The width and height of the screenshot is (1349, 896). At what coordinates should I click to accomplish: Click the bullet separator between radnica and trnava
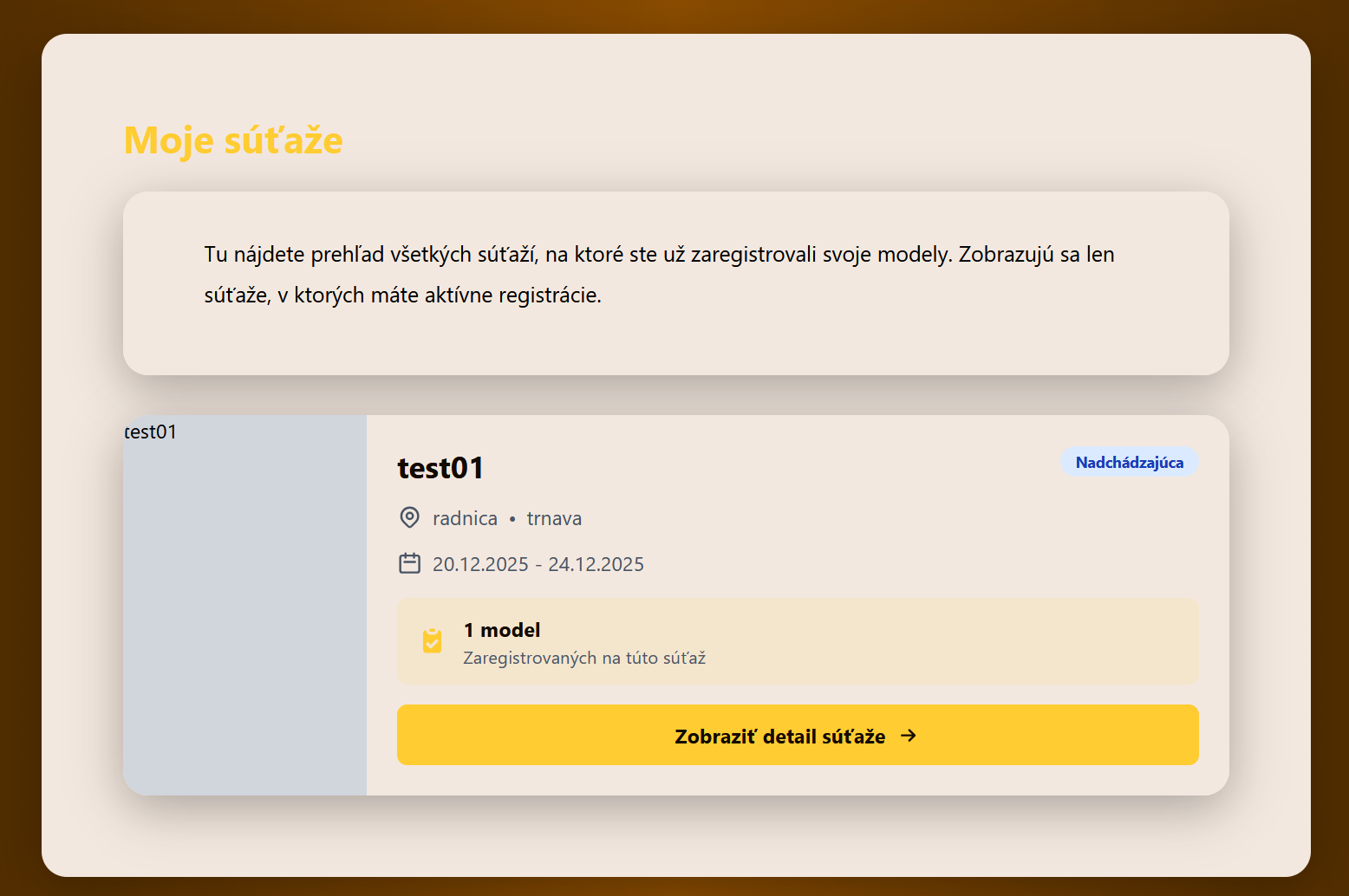click(512, 519)
